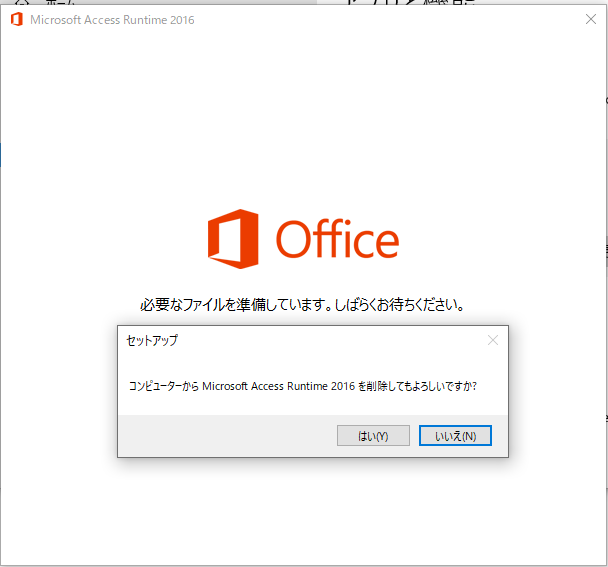Image resolution: width=608 pixels, height=567 pixels.
Task: Close the Microsoft Access Runtime 2016 window
Action: [590, 19]
